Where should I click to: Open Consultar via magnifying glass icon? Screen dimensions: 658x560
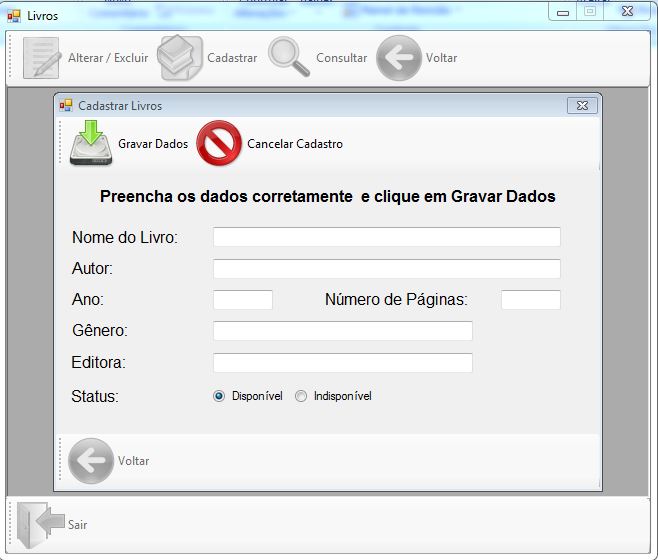point(289,58)
